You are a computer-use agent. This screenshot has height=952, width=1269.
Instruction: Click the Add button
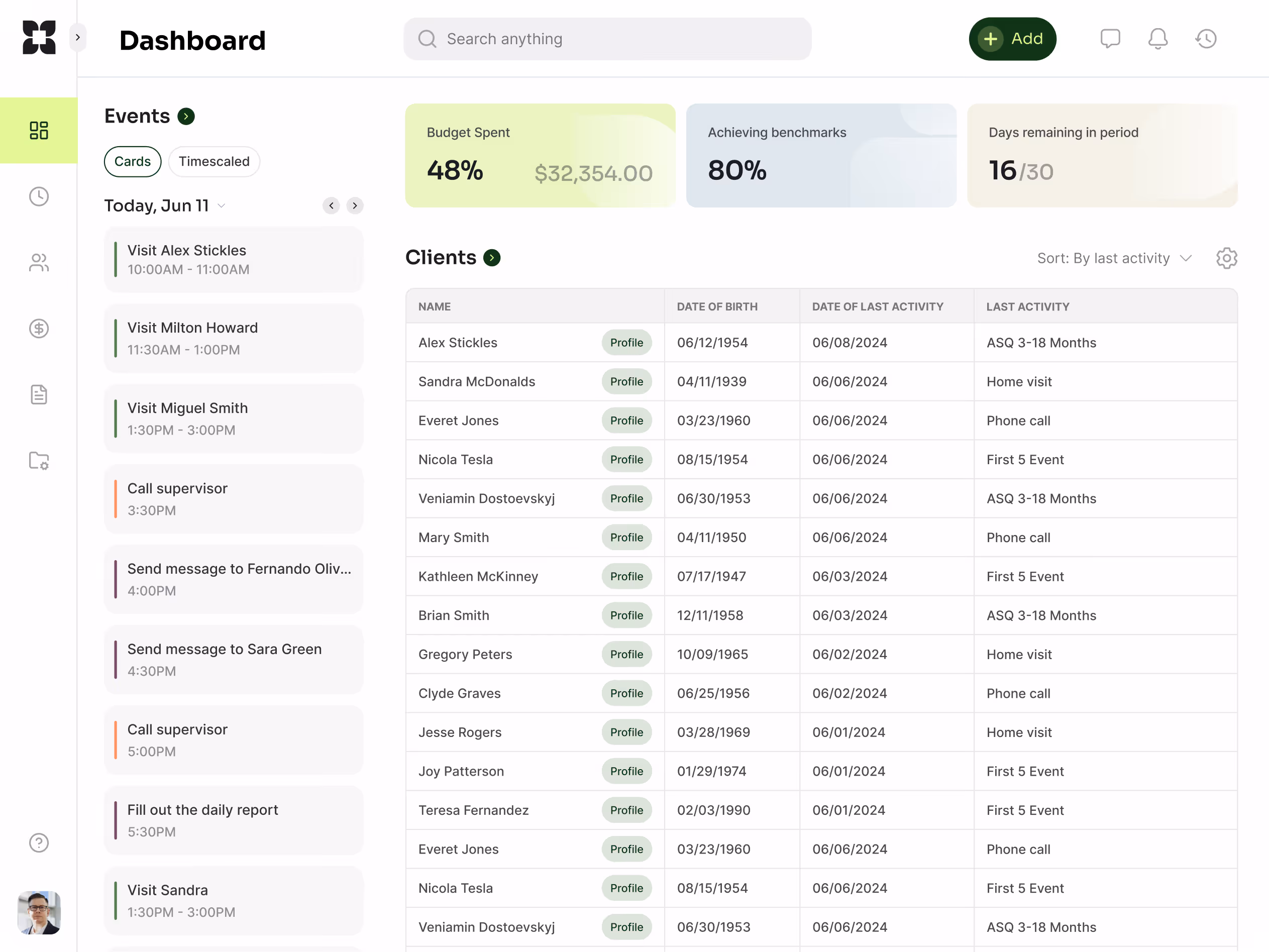(1012, 39)
